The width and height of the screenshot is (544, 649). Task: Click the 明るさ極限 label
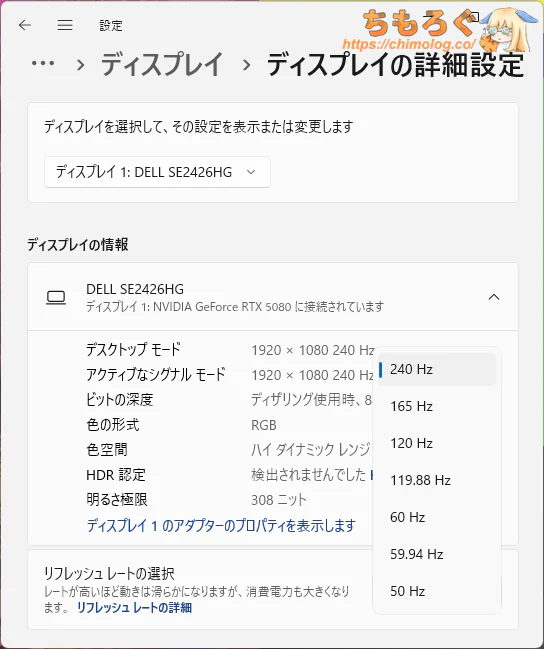tap(117, 500)
